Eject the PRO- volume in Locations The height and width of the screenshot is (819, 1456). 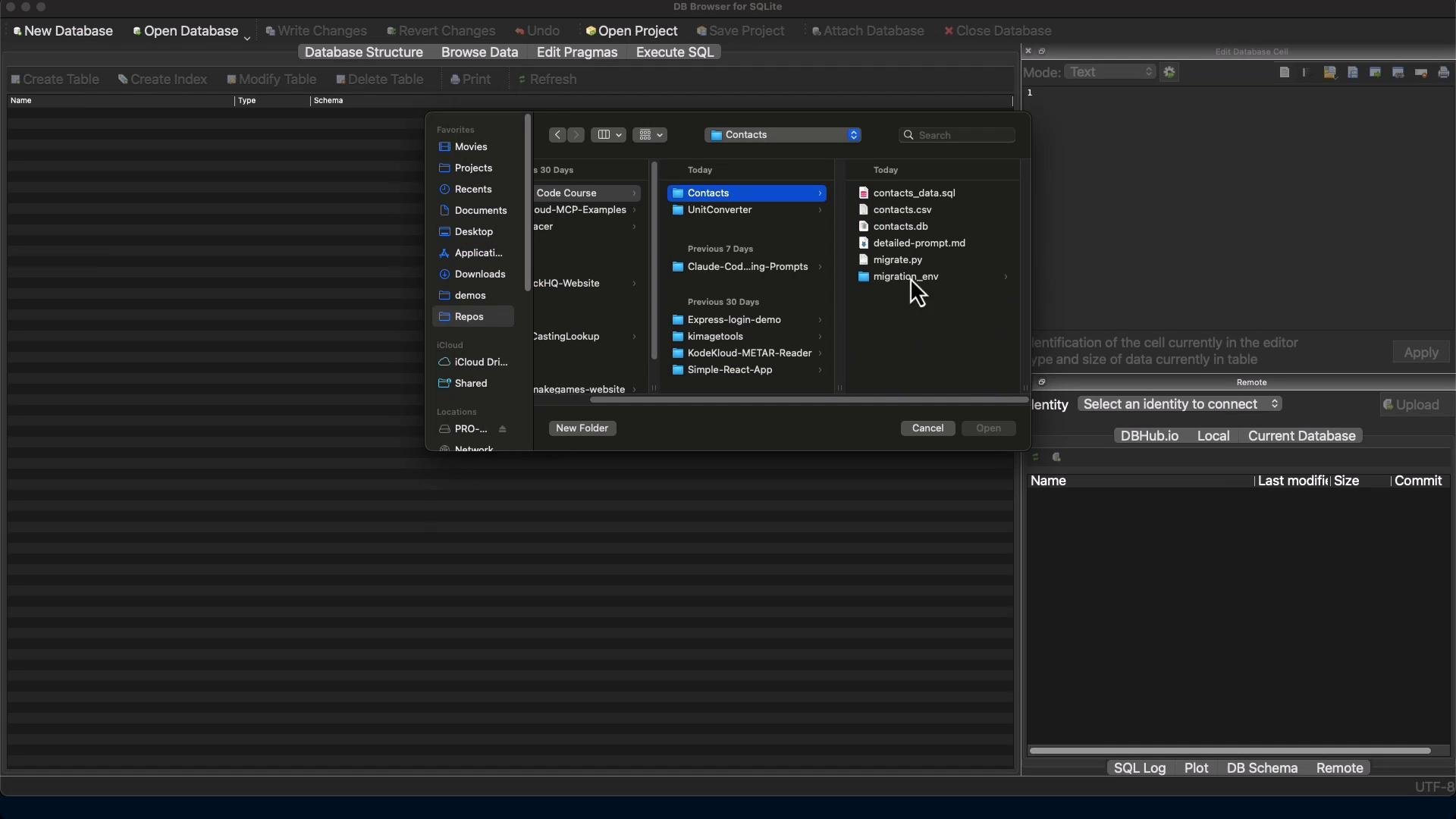pyautogui.click(x=502, y=429)
